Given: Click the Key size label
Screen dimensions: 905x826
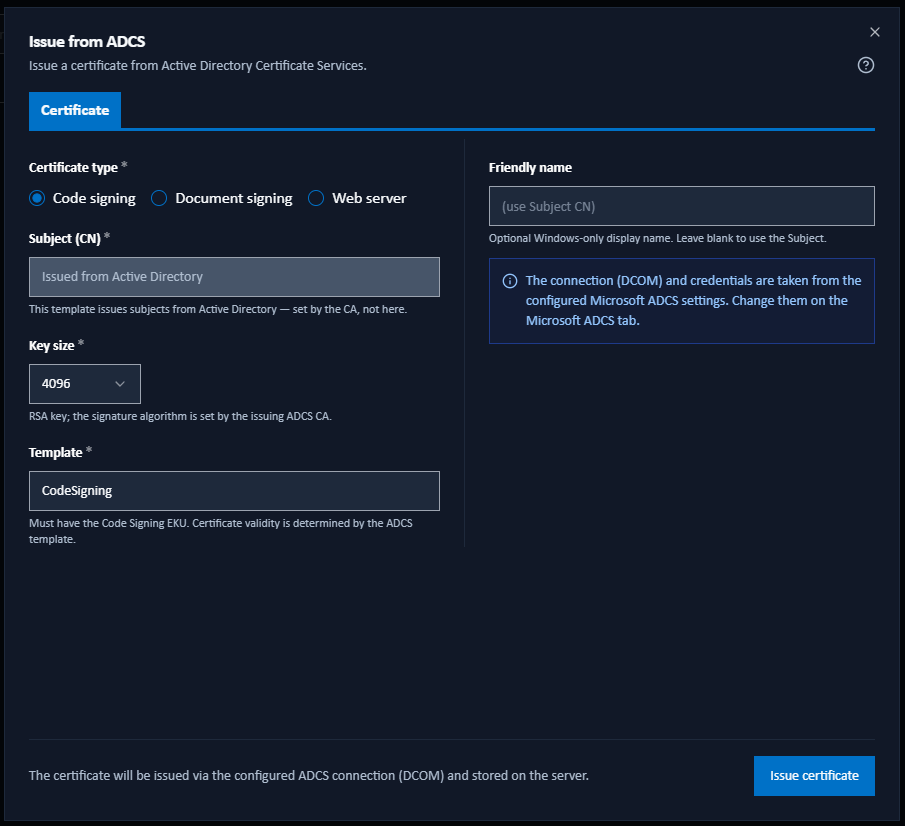Looking at the screenshot, I should point(51,345).
